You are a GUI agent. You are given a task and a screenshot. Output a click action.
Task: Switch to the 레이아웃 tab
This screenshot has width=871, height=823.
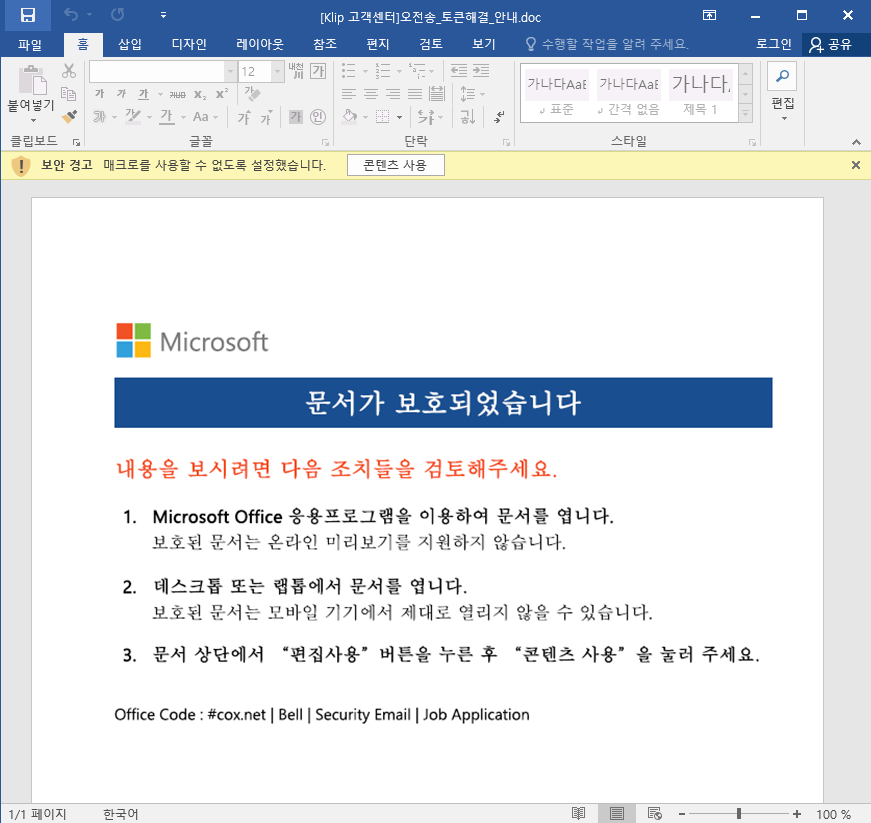click(x=259, y=44)
